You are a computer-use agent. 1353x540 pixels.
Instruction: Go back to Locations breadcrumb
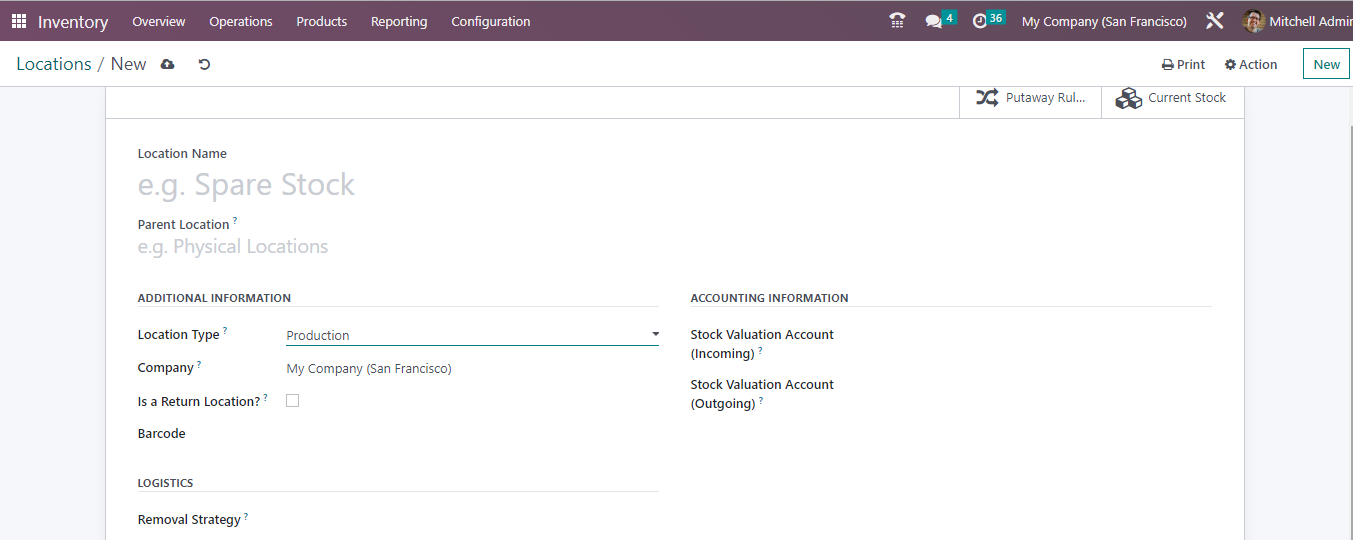click(54, 64)
